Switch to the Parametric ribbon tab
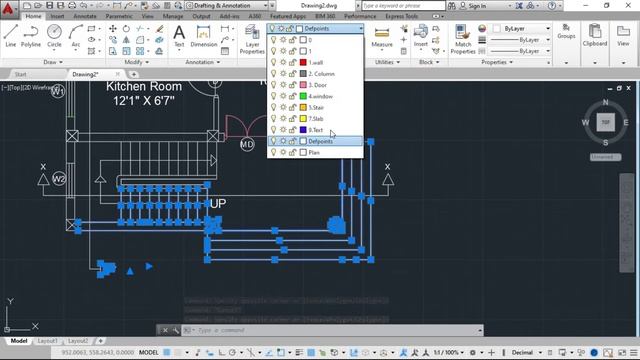640x360 pixels. pos(119,16)
